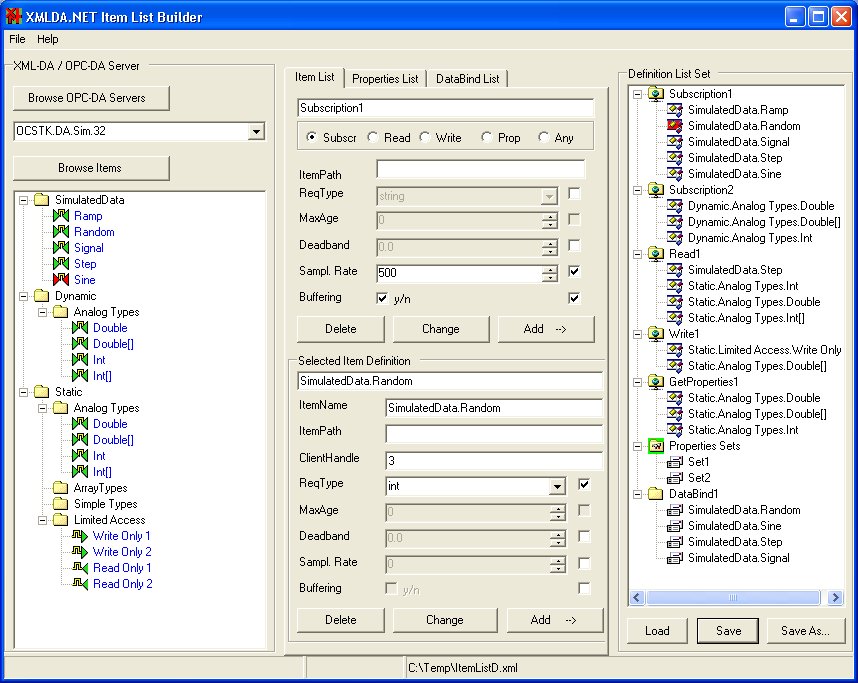Click the Write Only 2 item icon
This screenshot has height=683, width=858.
point(80,552)
